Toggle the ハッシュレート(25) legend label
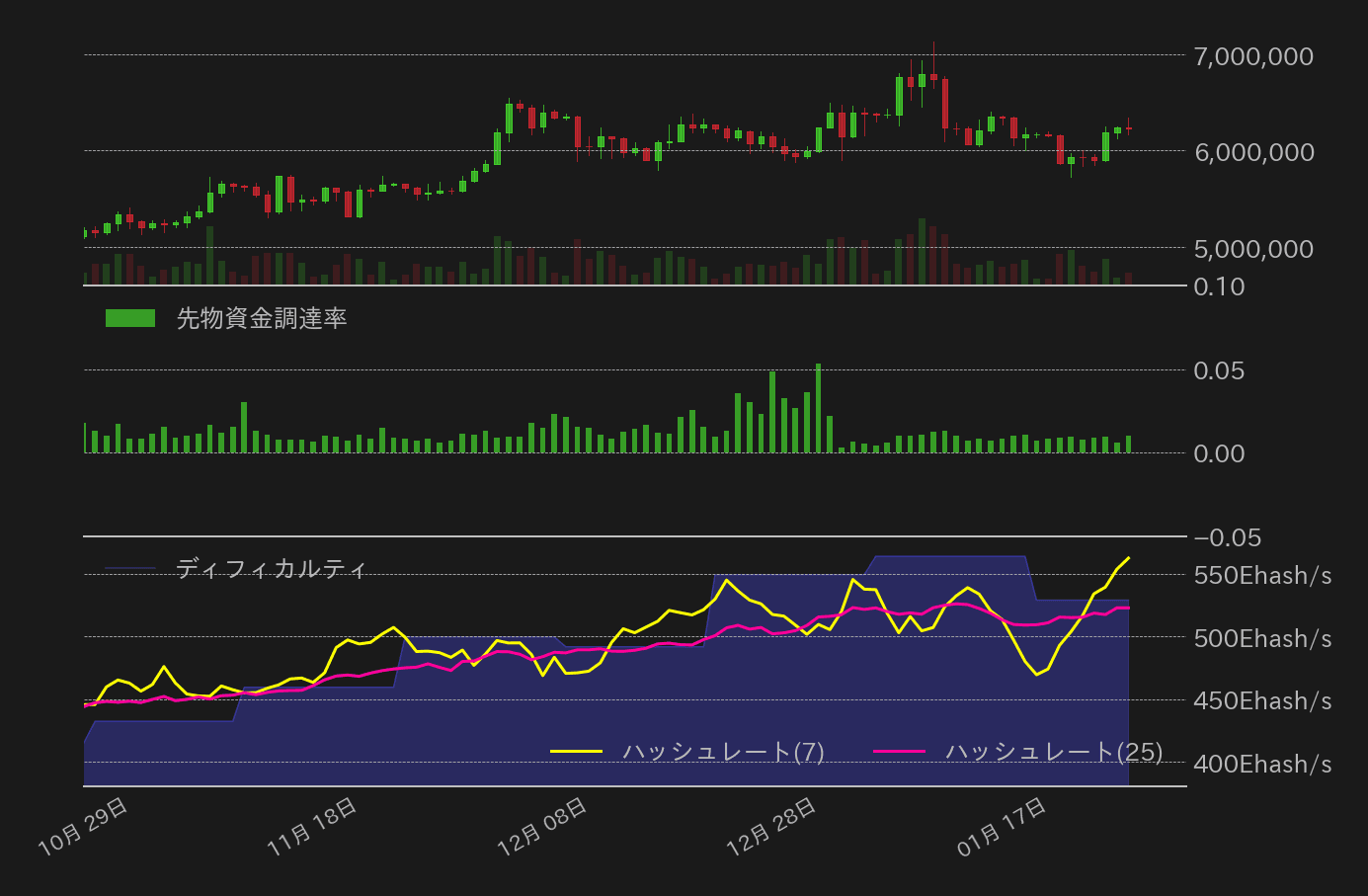Screen dimensions: 1368x896 [1054, 752]
